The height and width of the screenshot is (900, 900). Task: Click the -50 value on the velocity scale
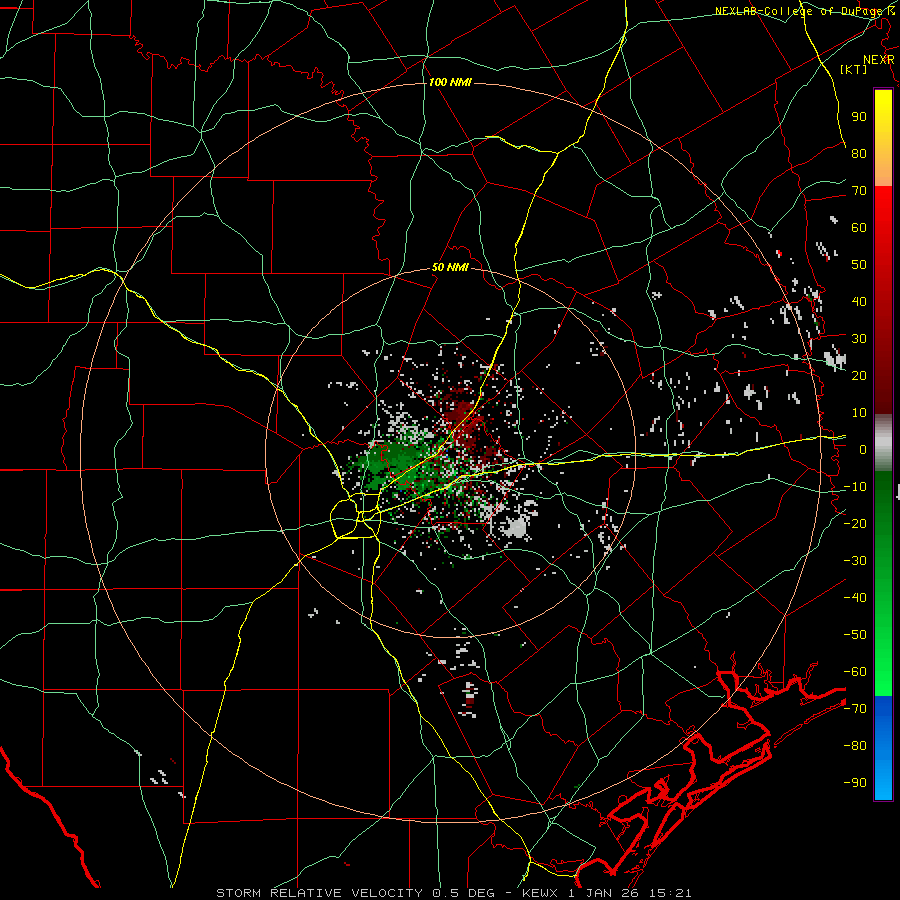click(855, 635)
